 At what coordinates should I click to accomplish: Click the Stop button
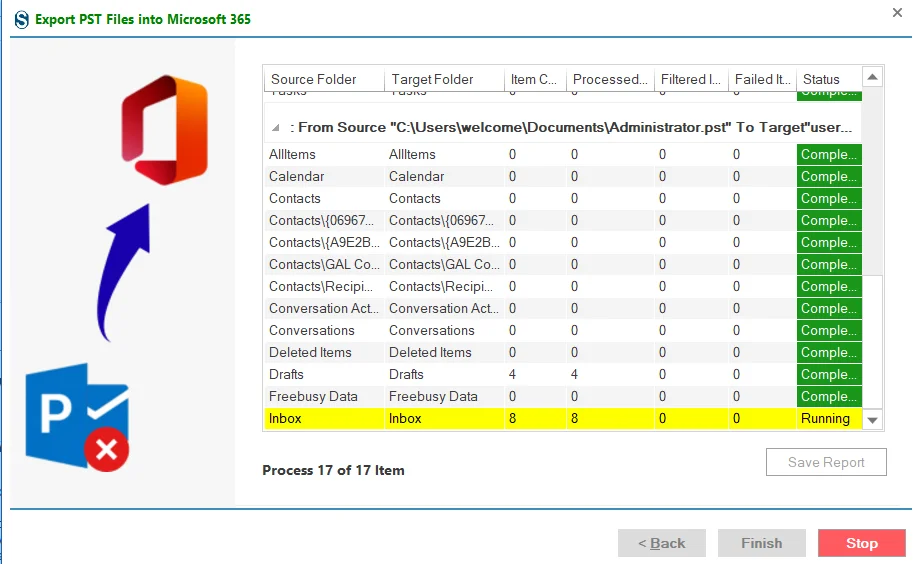coord(861,543)
